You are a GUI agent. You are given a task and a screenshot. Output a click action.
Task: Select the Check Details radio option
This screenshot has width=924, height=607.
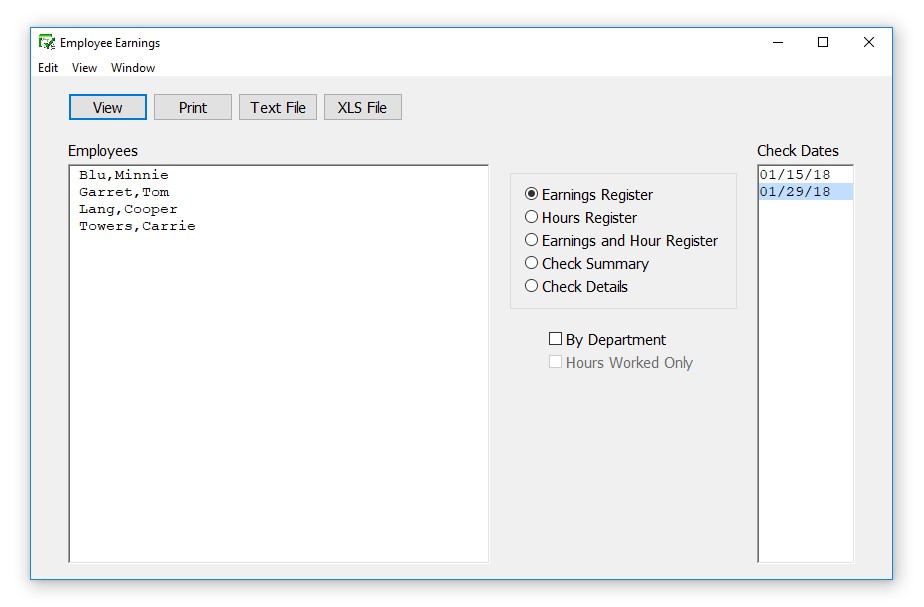click(532, 286)
